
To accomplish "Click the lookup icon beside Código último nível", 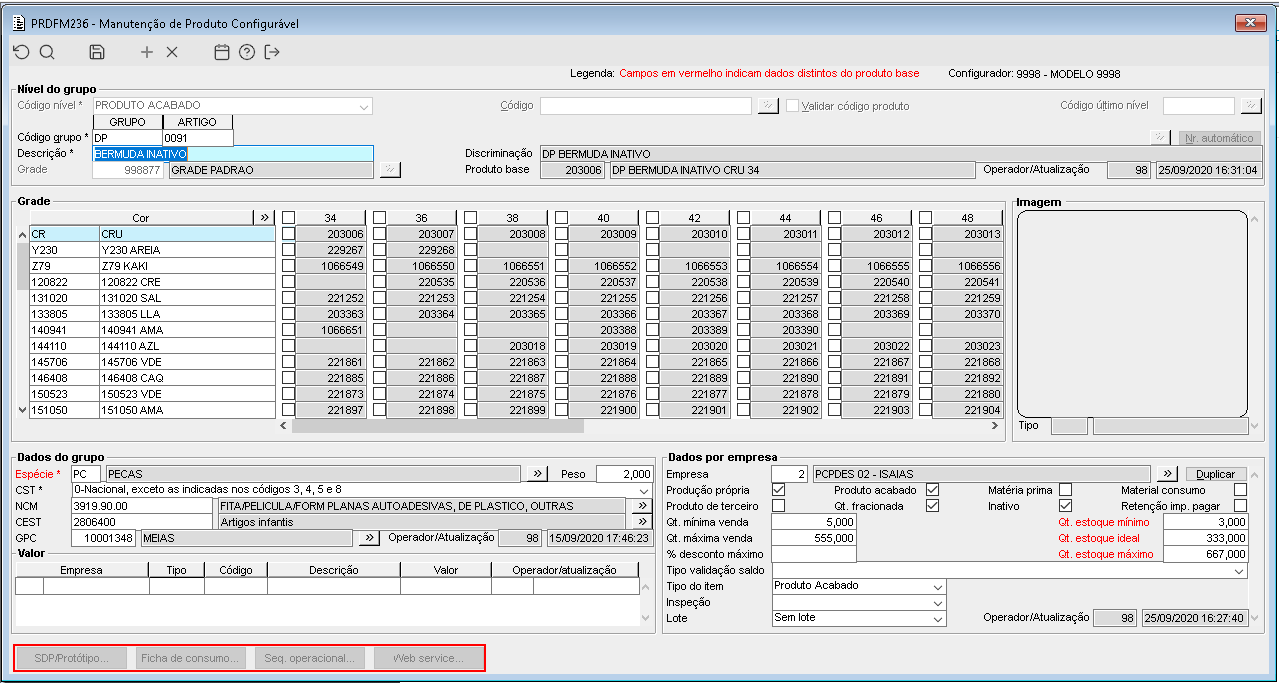I will (x=1251, y=105).
